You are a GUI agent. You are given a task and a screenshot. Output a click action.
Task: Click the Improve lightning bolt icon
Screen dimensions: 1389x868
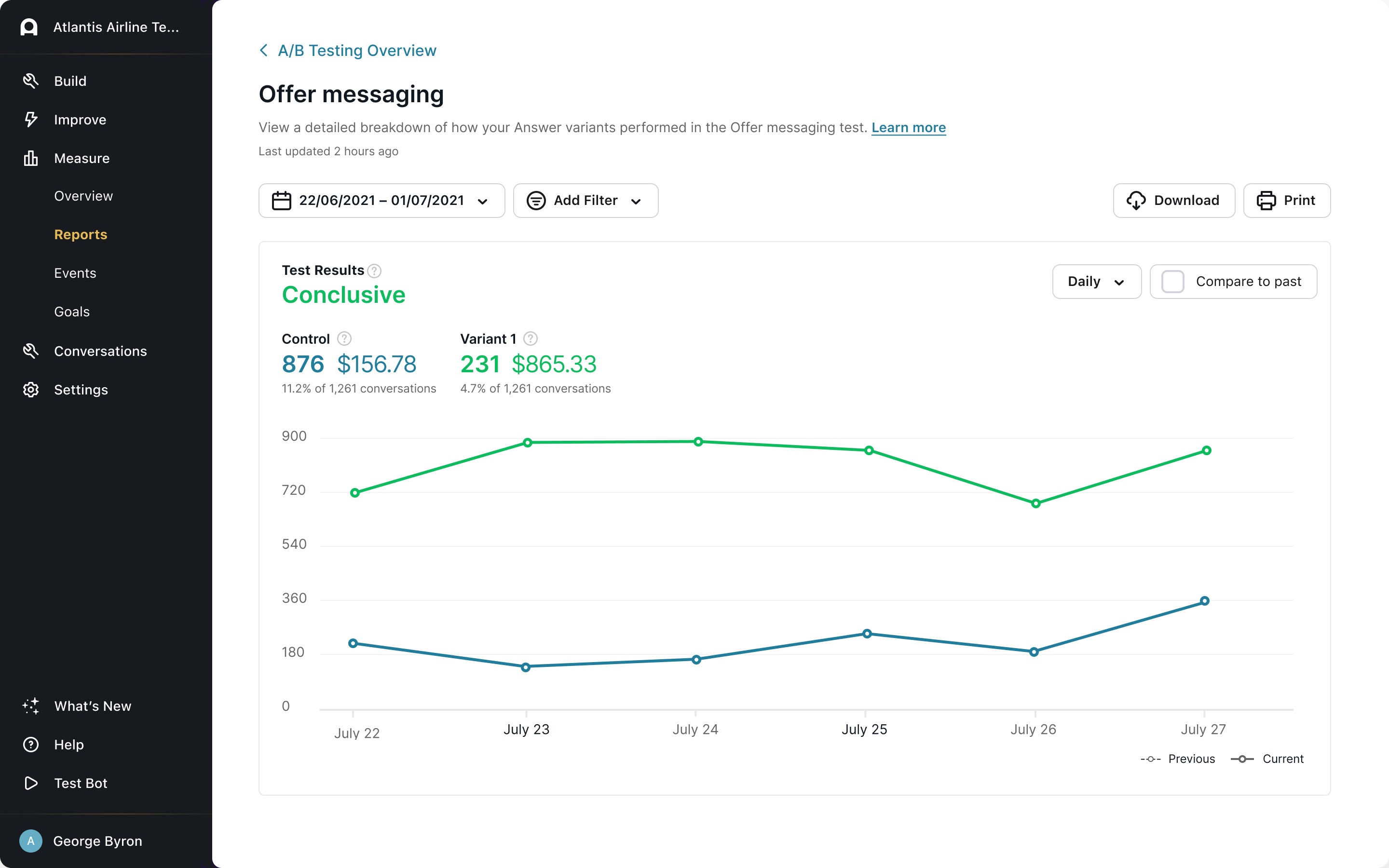(x=30, y=120)
